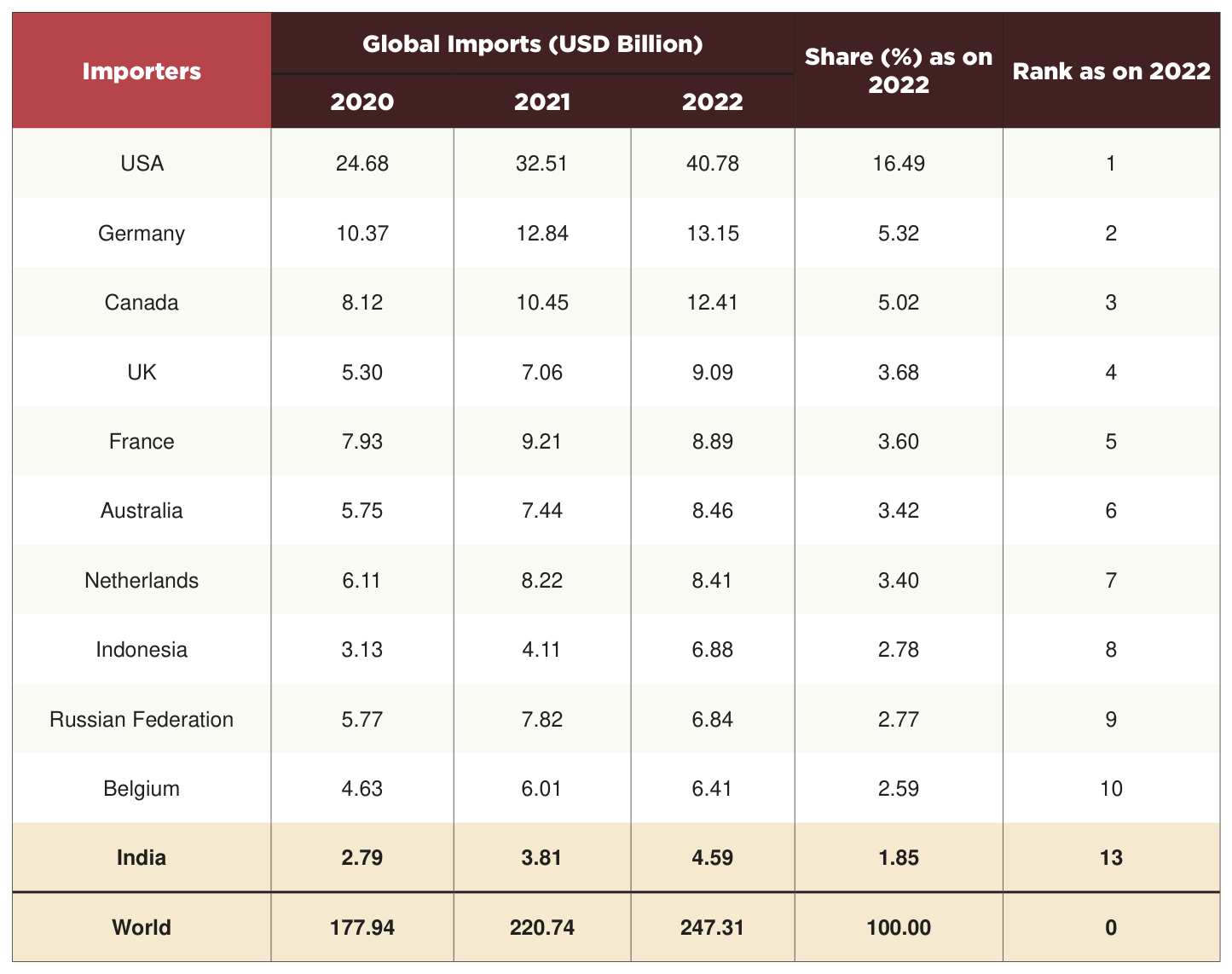Select World's 2020 total "177.94"

(x=362, y=927)
